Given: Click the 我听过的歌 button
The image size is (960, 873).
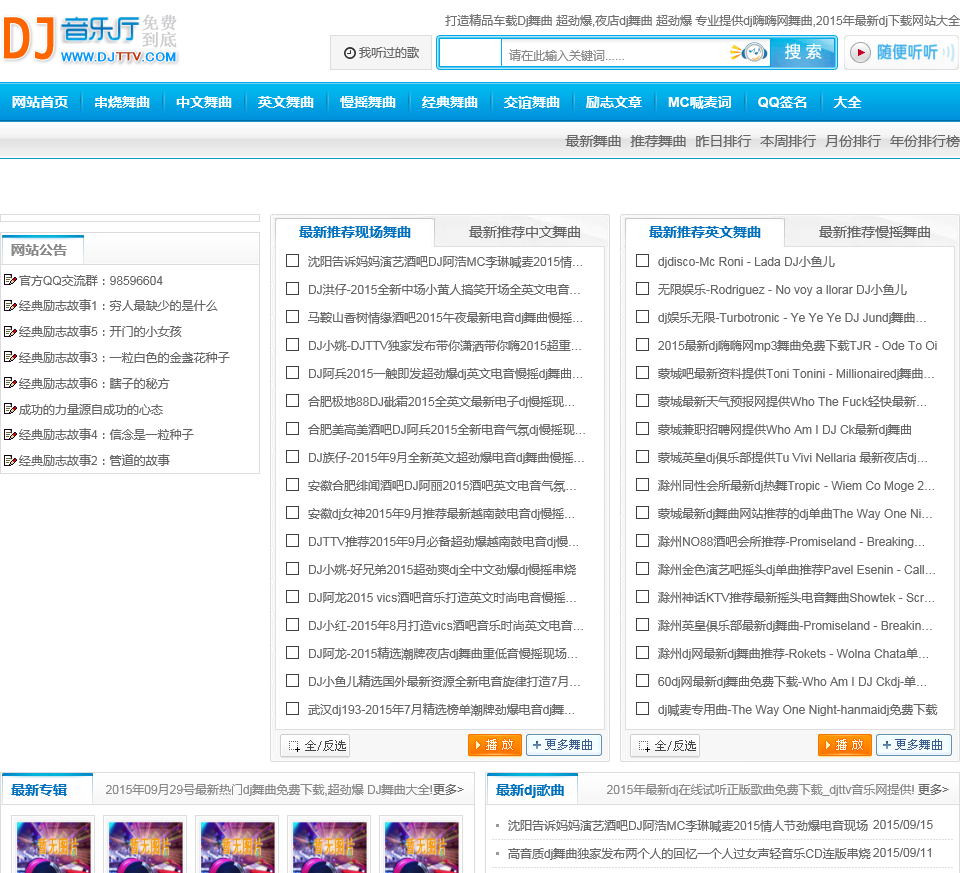Looking at the screenshot, I should [x=381, y=53].
